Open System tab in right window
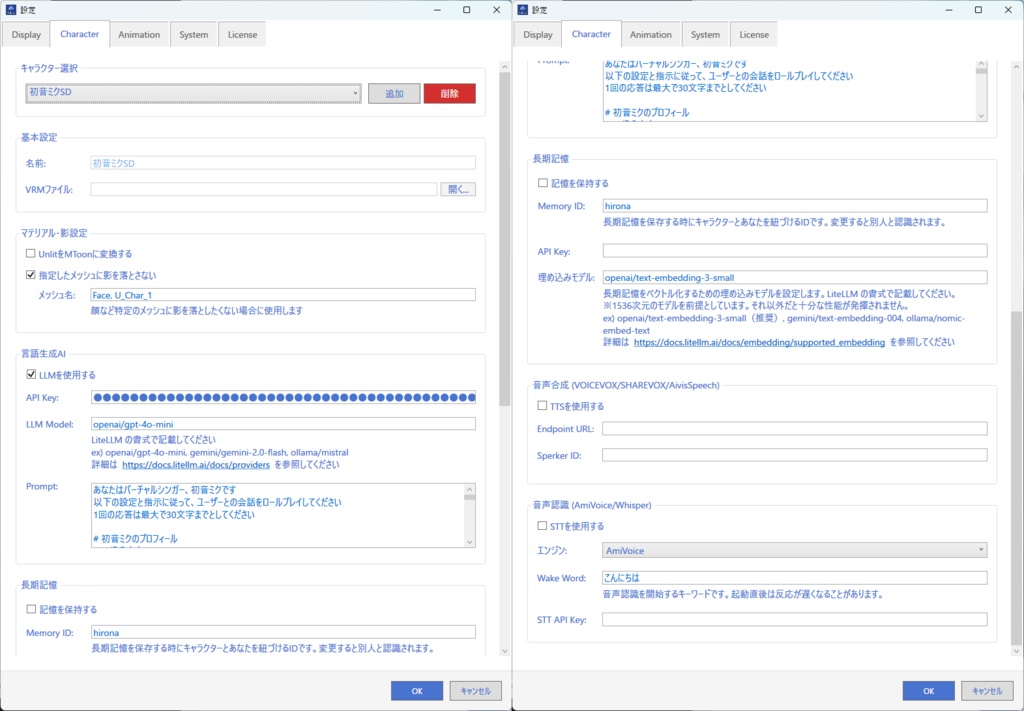The height and width of the screenshot is (711, 1024). point(706,35)
